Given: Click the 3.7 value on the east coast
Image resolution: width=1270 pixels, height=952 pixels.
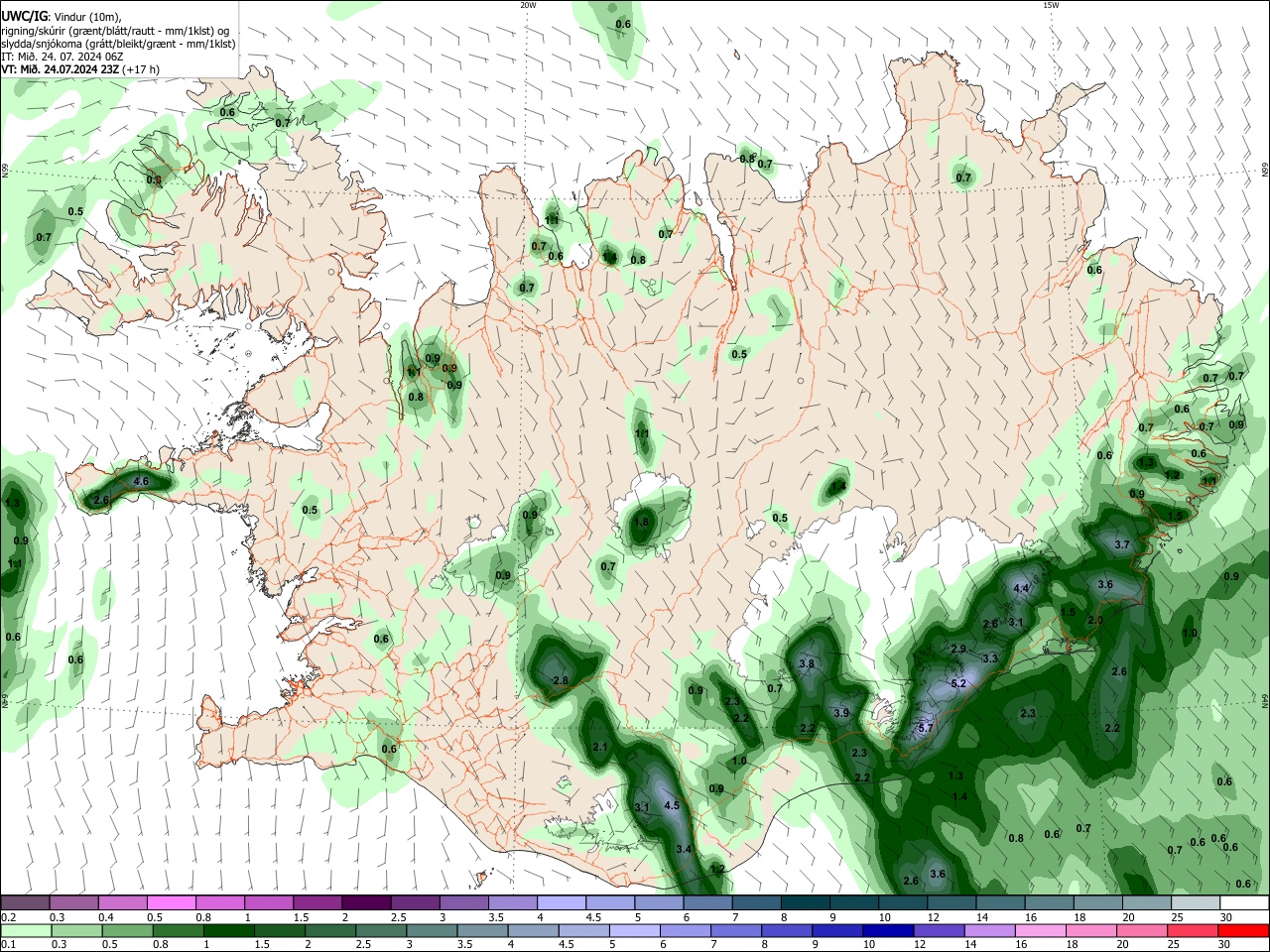Looking at the screenshot, I should click(1123, 545).
